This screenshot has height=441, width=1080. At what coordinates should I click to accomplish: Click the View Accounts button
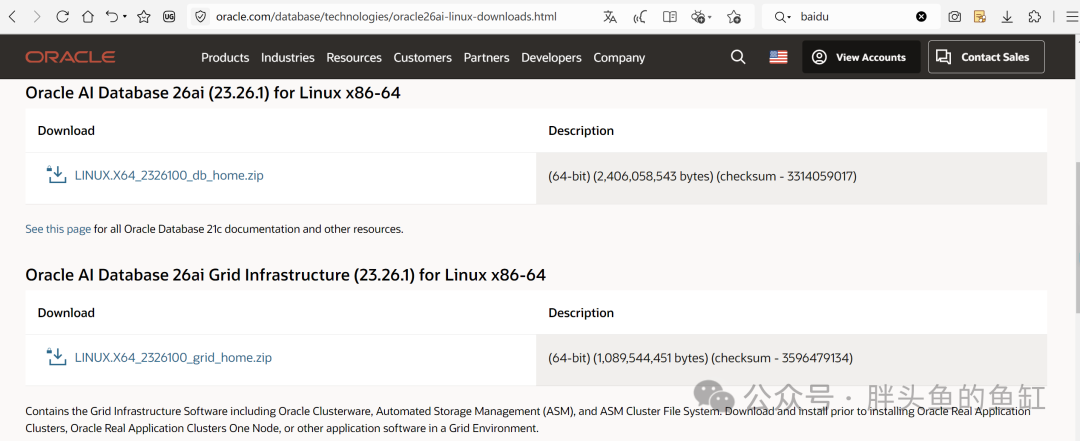861,57
